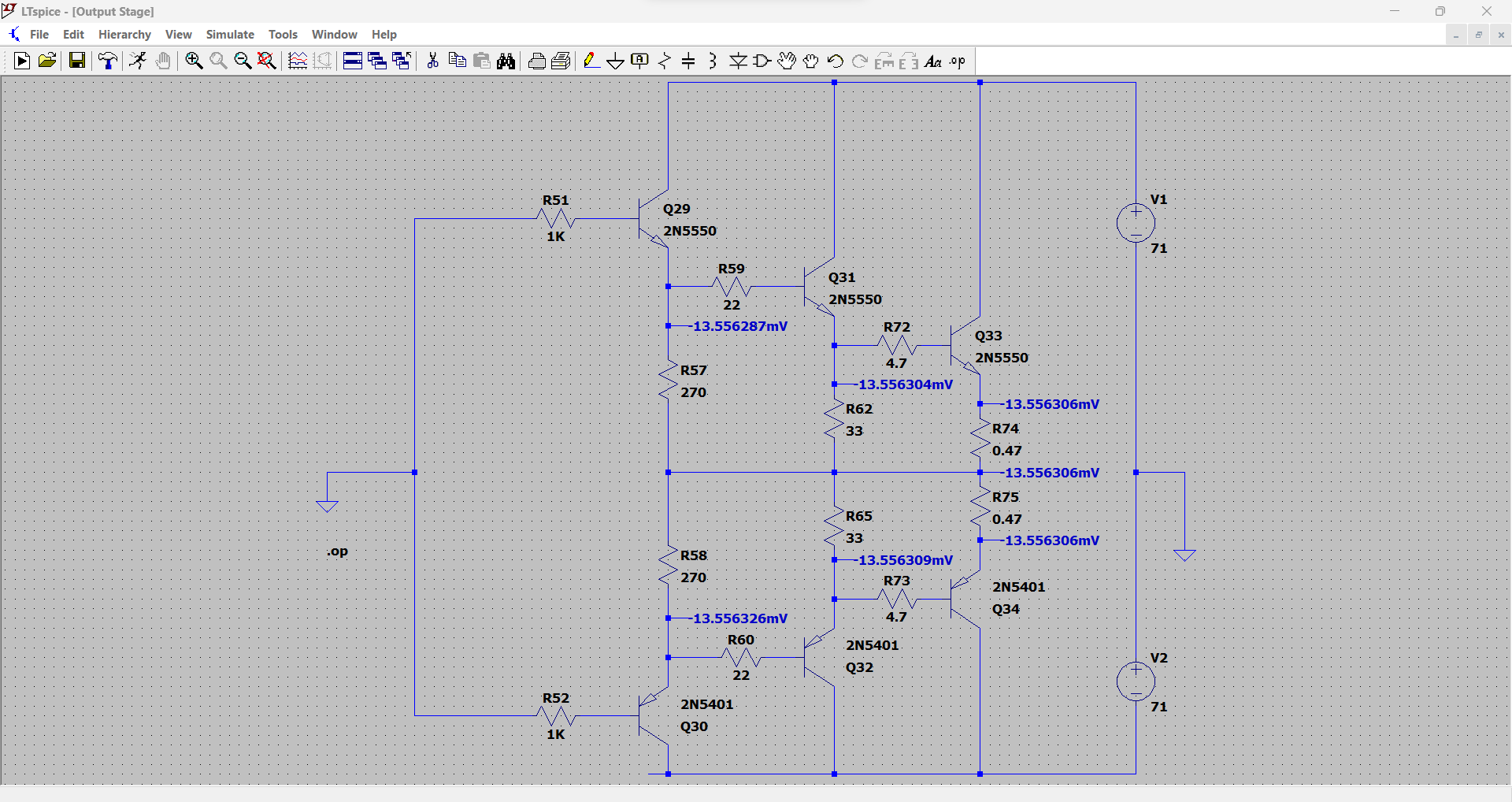Open the View menu

[178, 35]
